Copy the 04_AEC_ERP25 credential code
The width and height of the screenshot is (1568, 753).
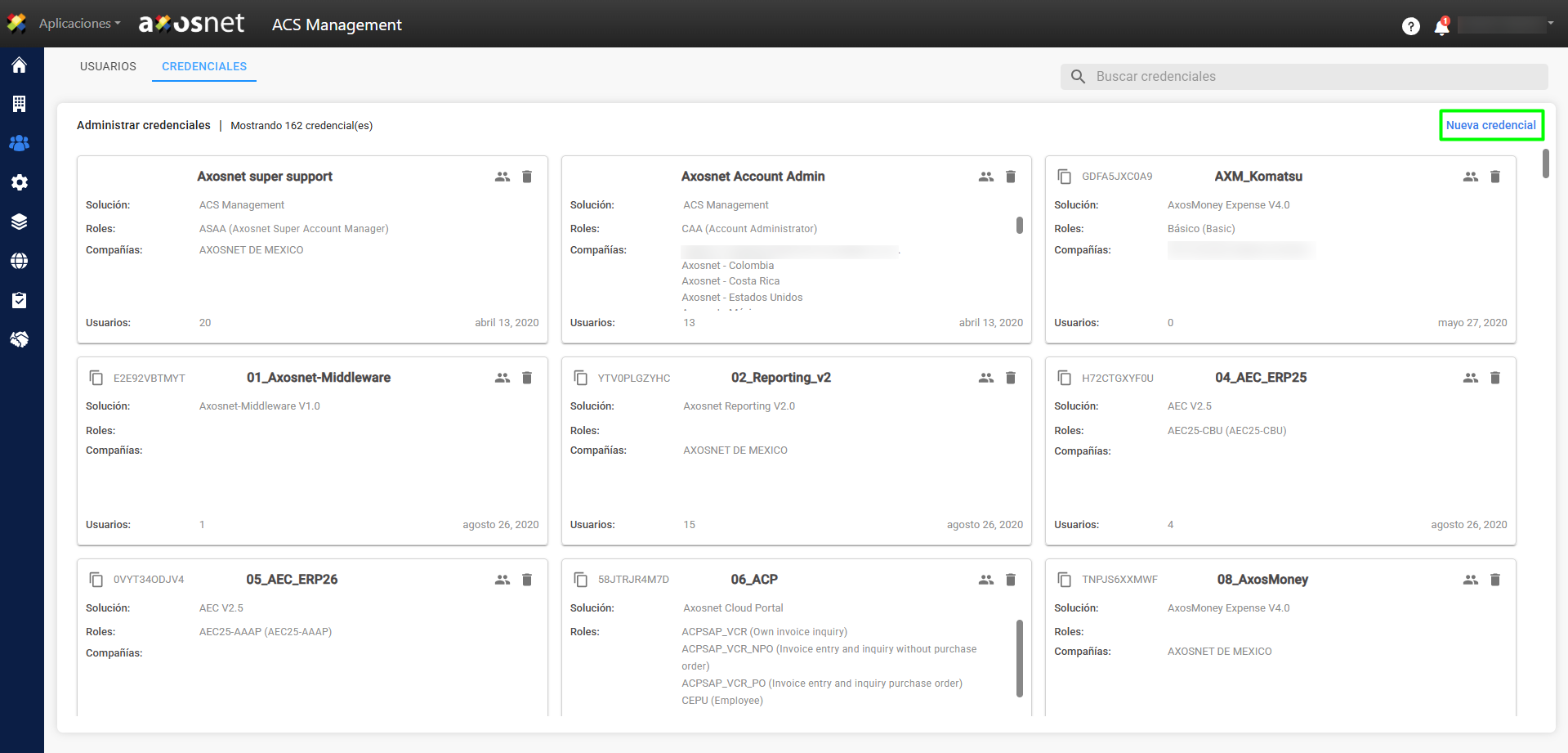[x=1064, y=378]
